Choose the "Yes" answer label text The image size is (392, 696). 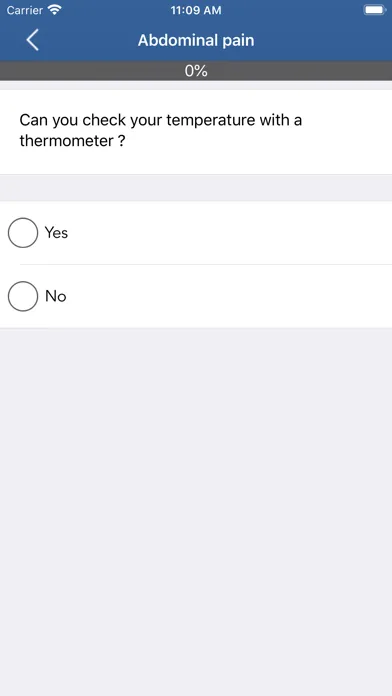[56, 233]
